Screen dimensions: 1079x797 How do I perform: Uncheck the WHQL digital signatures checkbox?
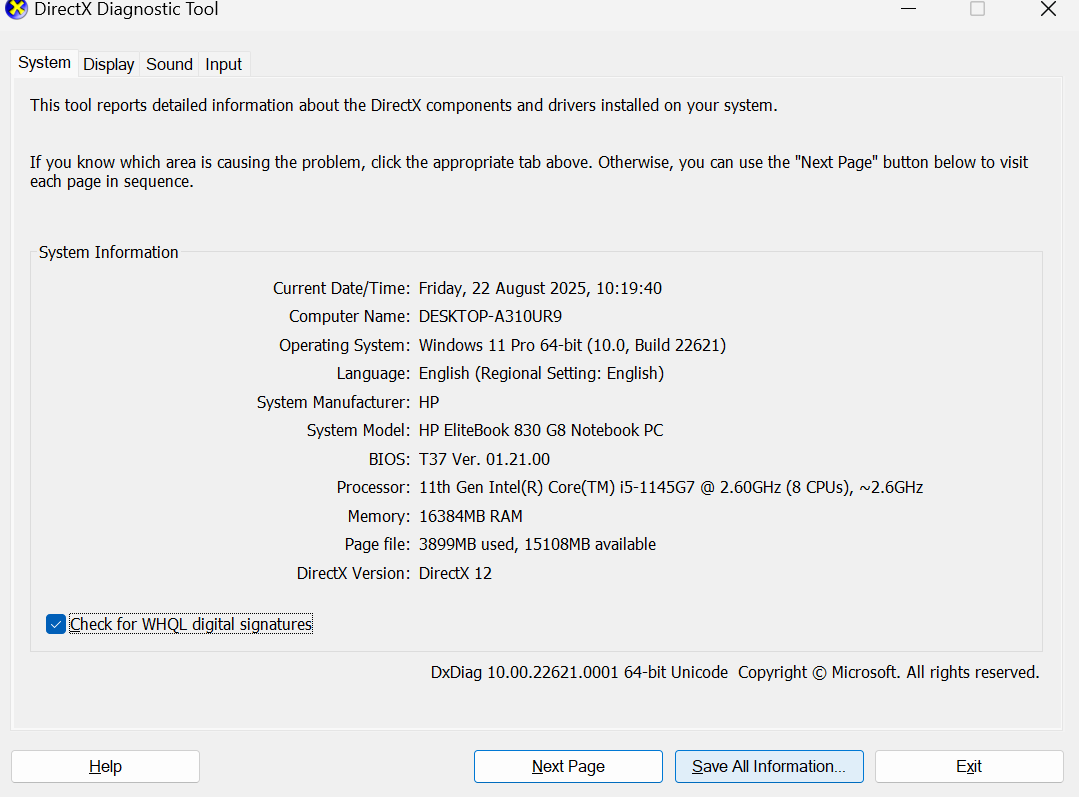[56, 624]
